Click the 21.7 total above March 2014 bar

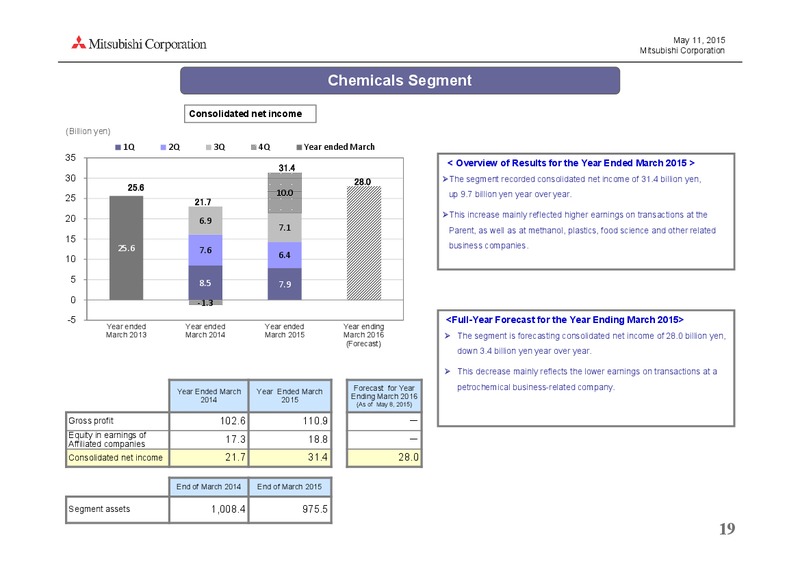pyautogui.click(x=203, y=202)
